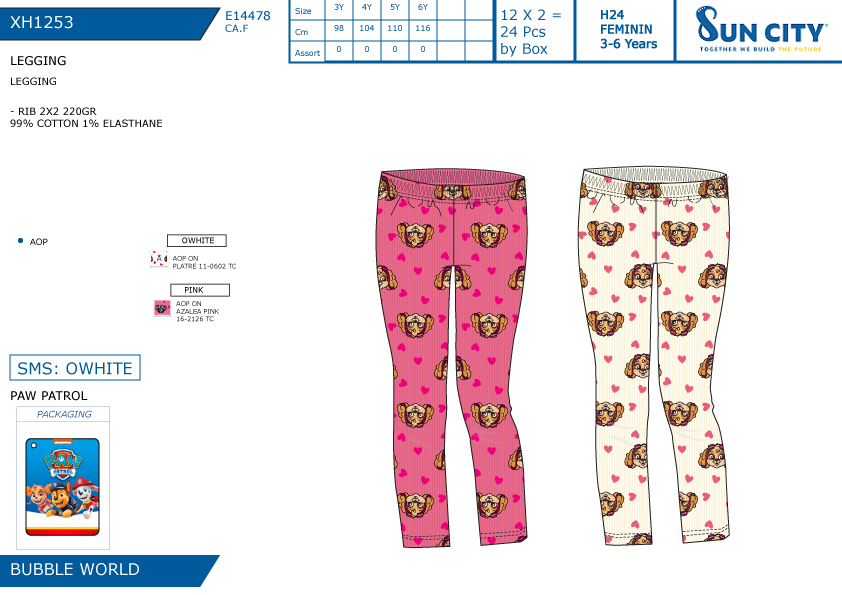Select the Paw Patrol packaging thumbnail
The width and height of the screenshot is (842, 595).
pos(63,487)
